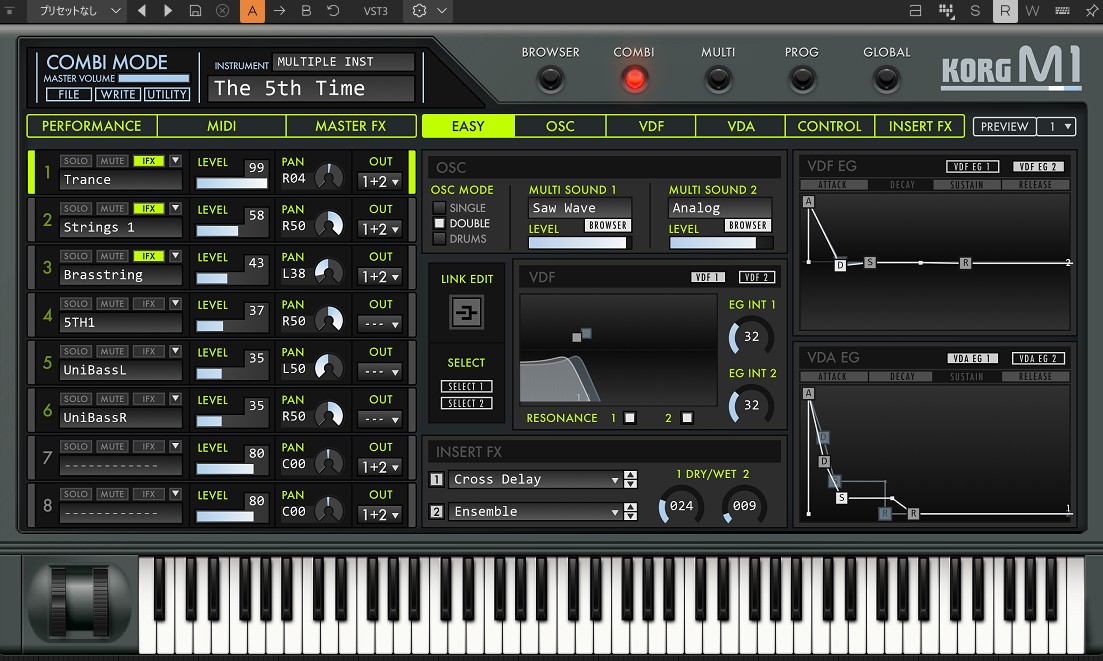Select the PROG mode button
1103x661 pixels.
(801, 79)
